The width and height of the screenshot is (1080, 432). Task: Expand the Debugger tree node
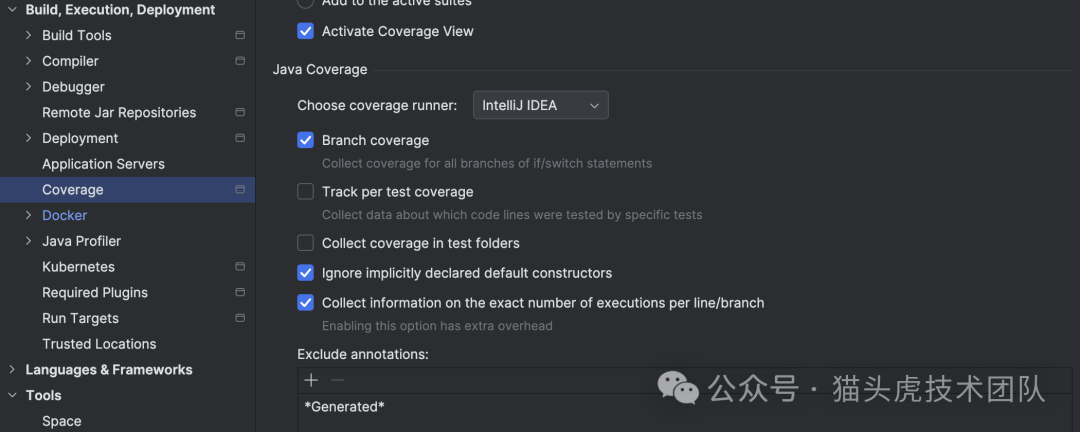[29, 87]
